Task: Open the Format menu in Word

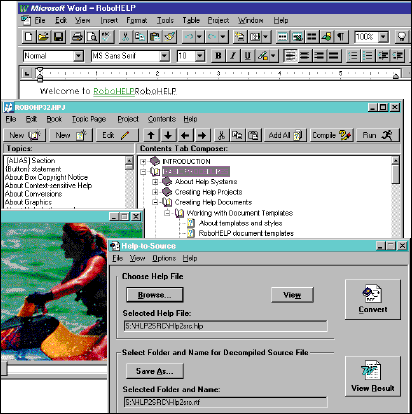Action: (x=137, y=21)
